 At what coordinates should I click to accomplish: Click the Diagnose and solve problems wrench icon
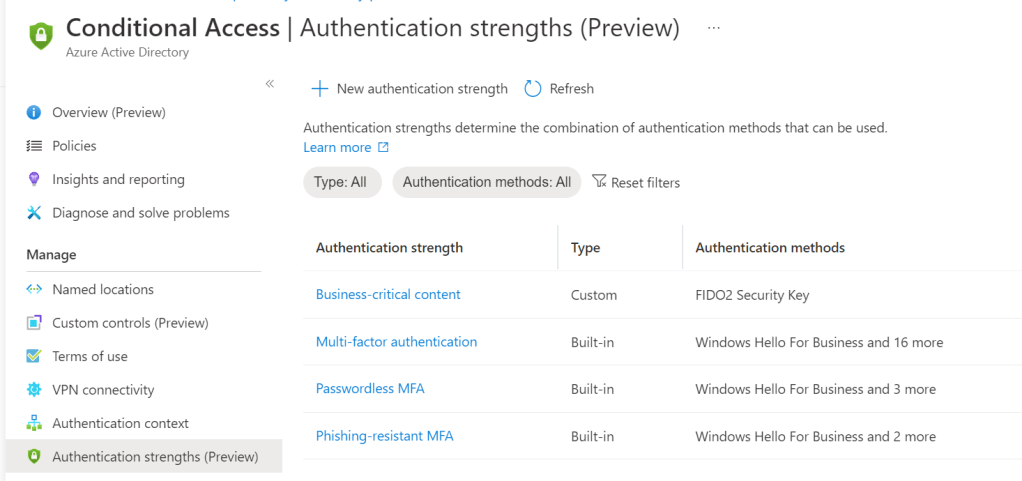(x=34, y=213)
